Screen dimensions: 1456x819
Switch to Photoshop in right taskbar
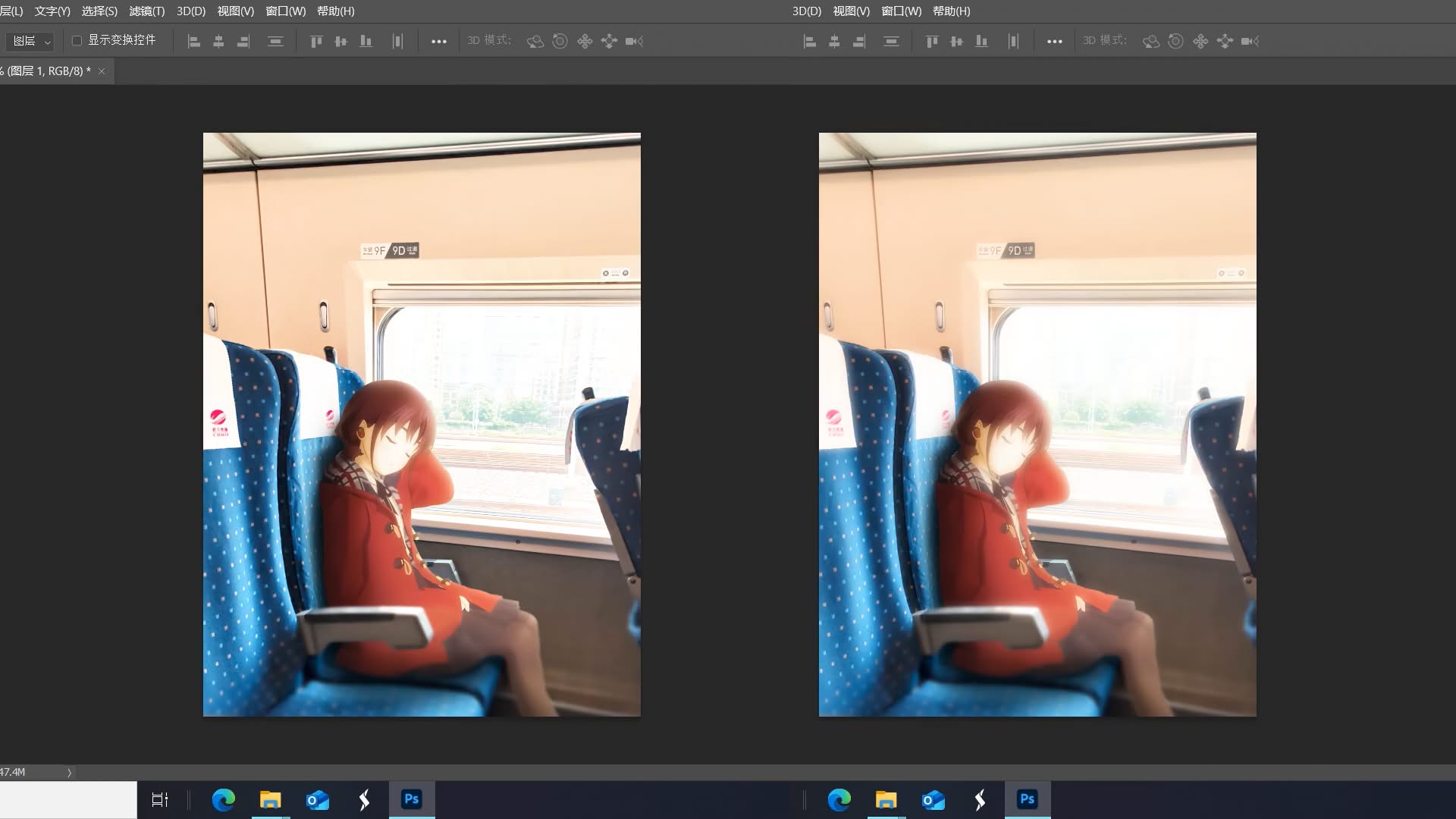click(1028, 800)
